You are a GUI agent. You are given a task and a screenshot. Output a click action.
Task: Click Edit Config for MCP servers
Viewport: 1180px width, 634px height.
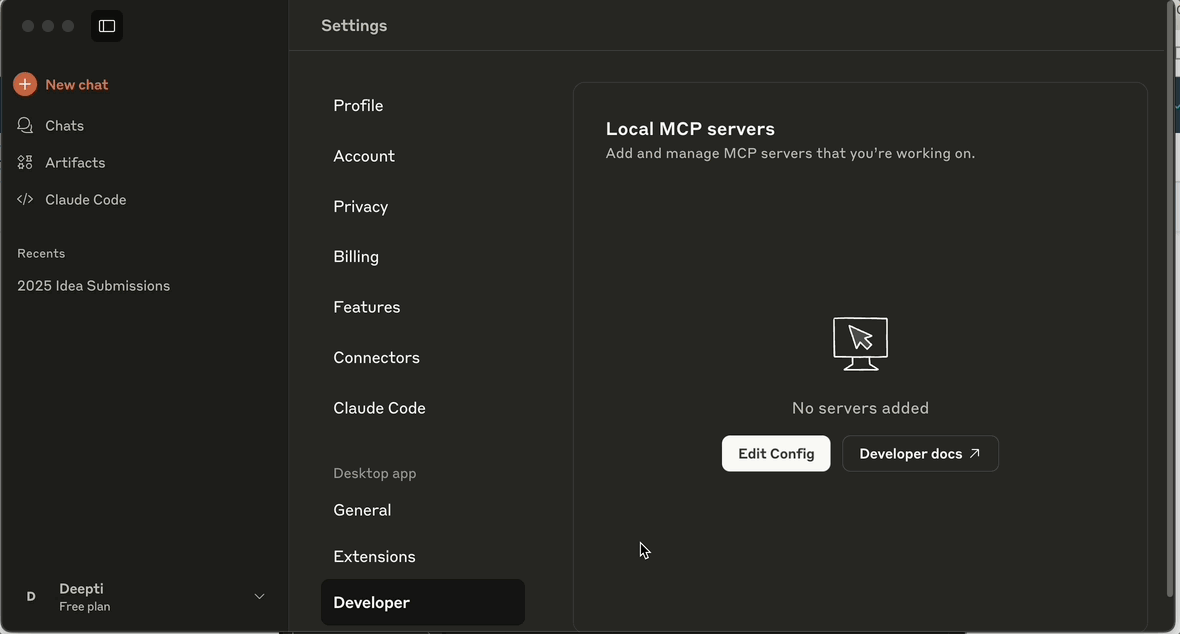[776, 453]
